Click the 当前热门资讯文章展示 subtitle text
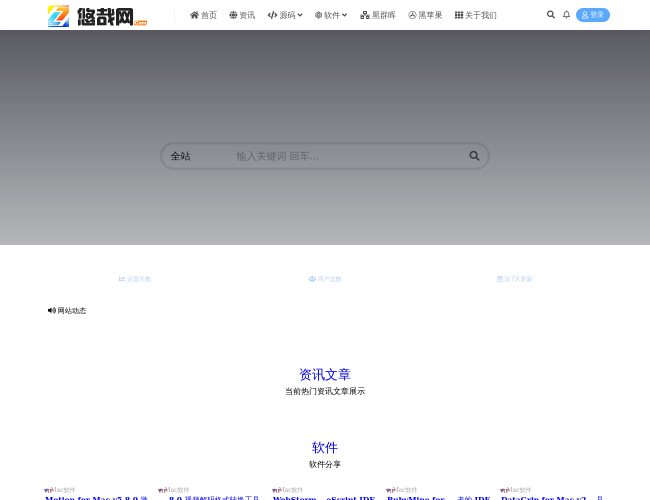 (325, 391)
